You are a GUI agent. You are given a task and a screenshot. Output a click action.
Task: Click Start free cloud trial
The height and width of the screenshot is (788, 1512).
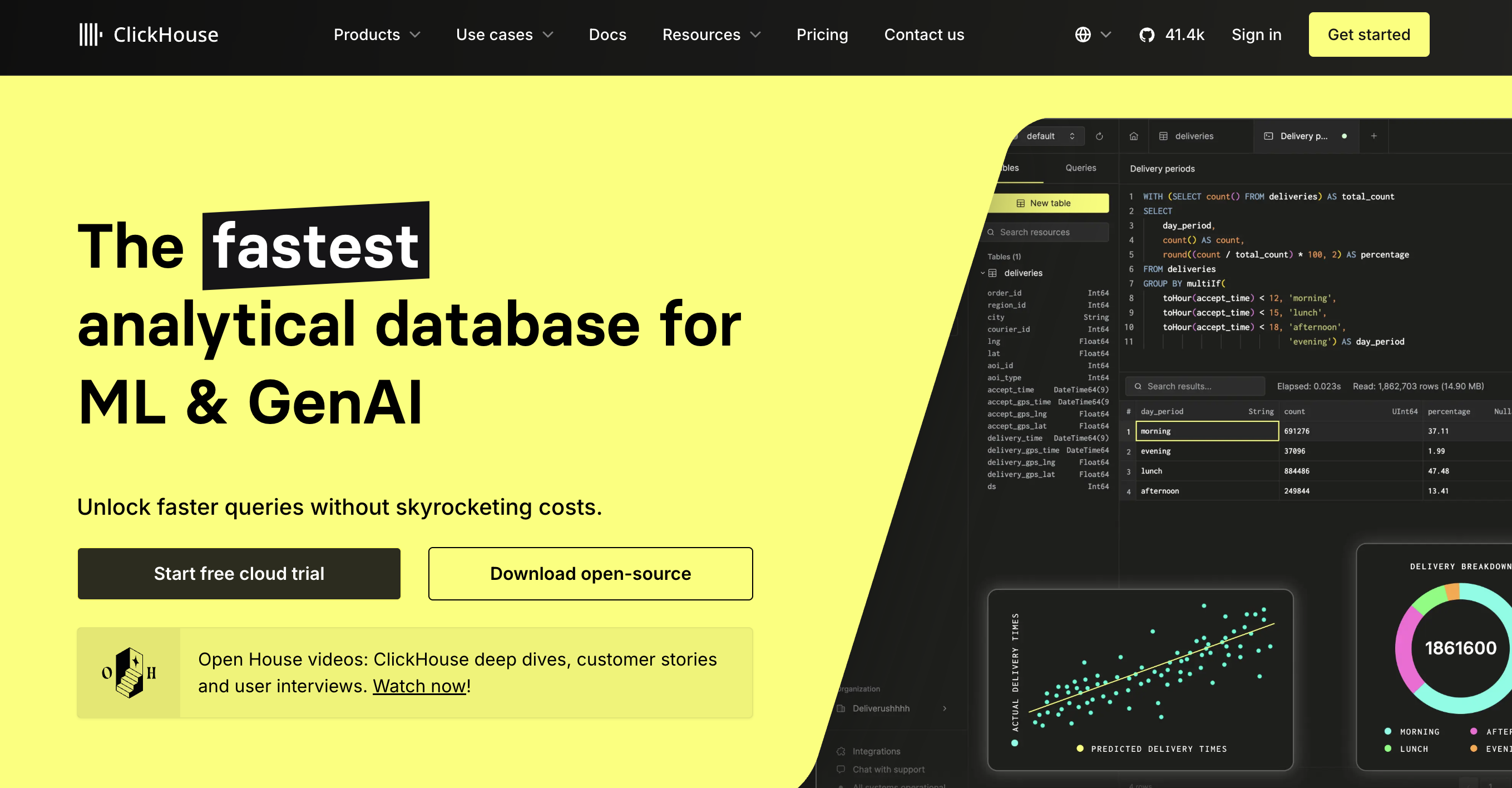[x=238, y=574]
